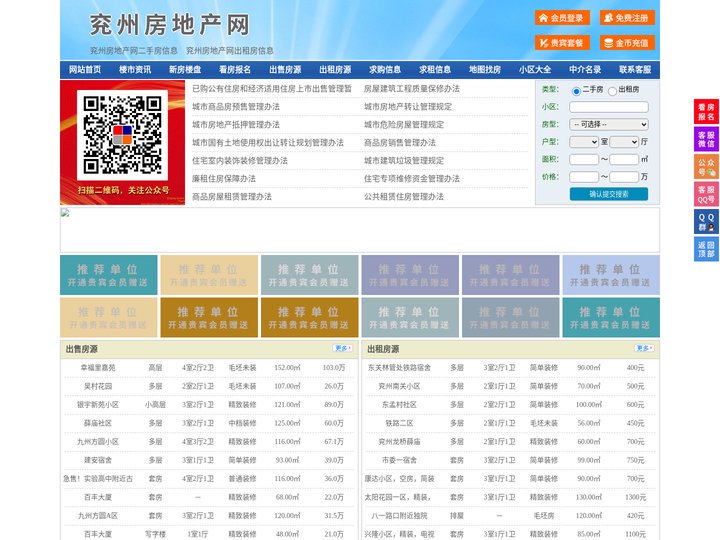Open 中介名录 navigation item
This screenshot has height=540, width=720.
(x=585, y=70)
